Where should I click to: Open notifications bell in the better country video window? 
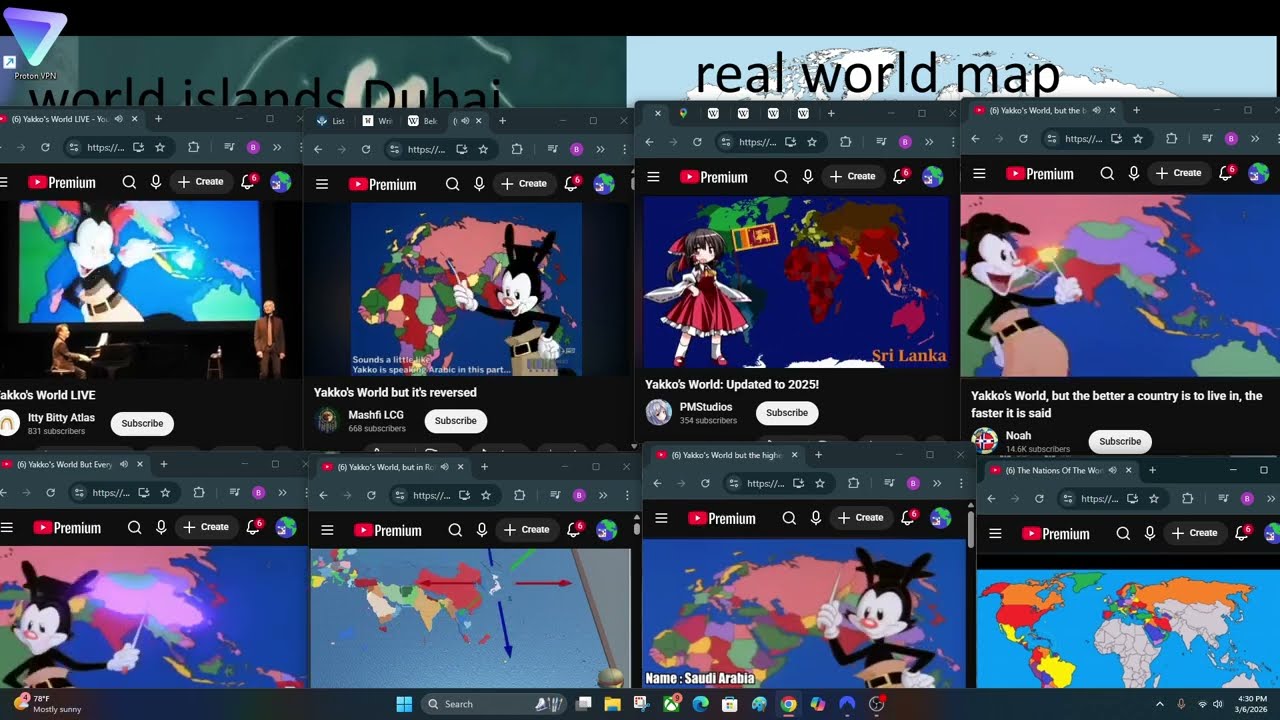1226,173
